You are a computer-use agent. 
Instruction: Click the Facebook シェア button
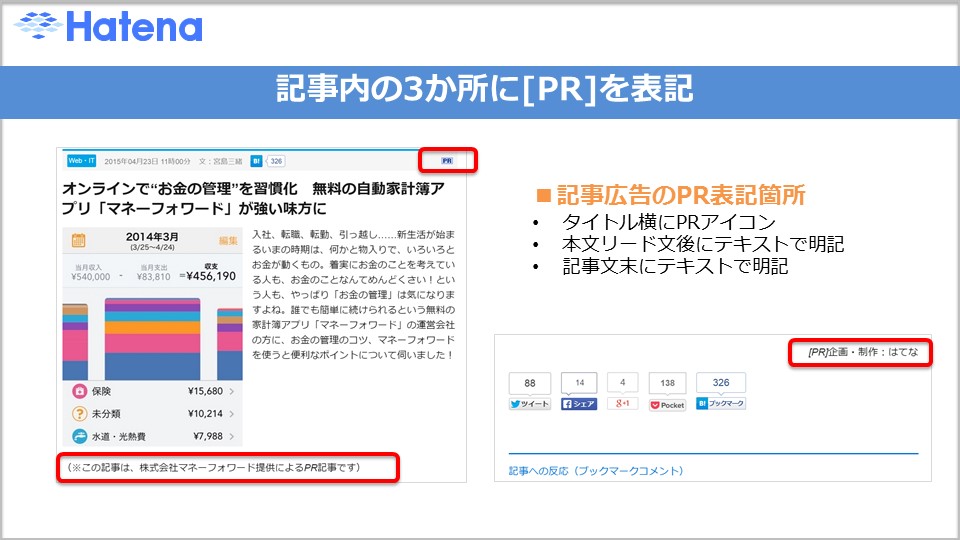click(x=579, y=404)
